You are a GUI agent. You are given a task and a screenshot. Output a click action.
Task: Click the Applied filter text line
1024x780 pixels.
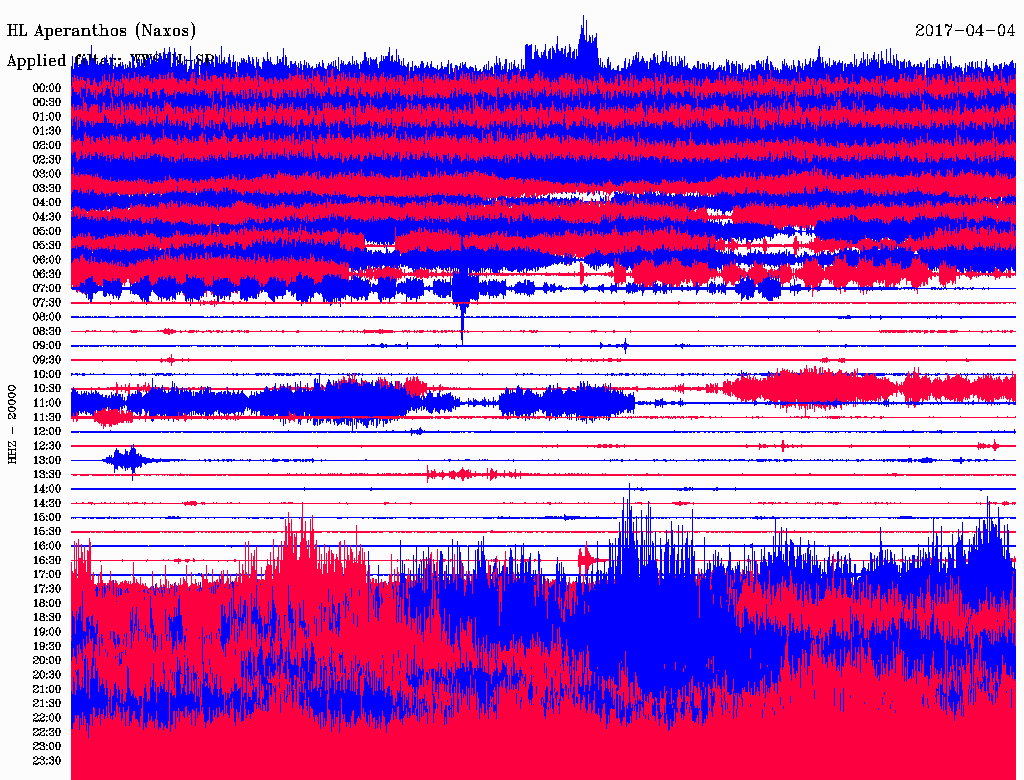pos(110,61)
